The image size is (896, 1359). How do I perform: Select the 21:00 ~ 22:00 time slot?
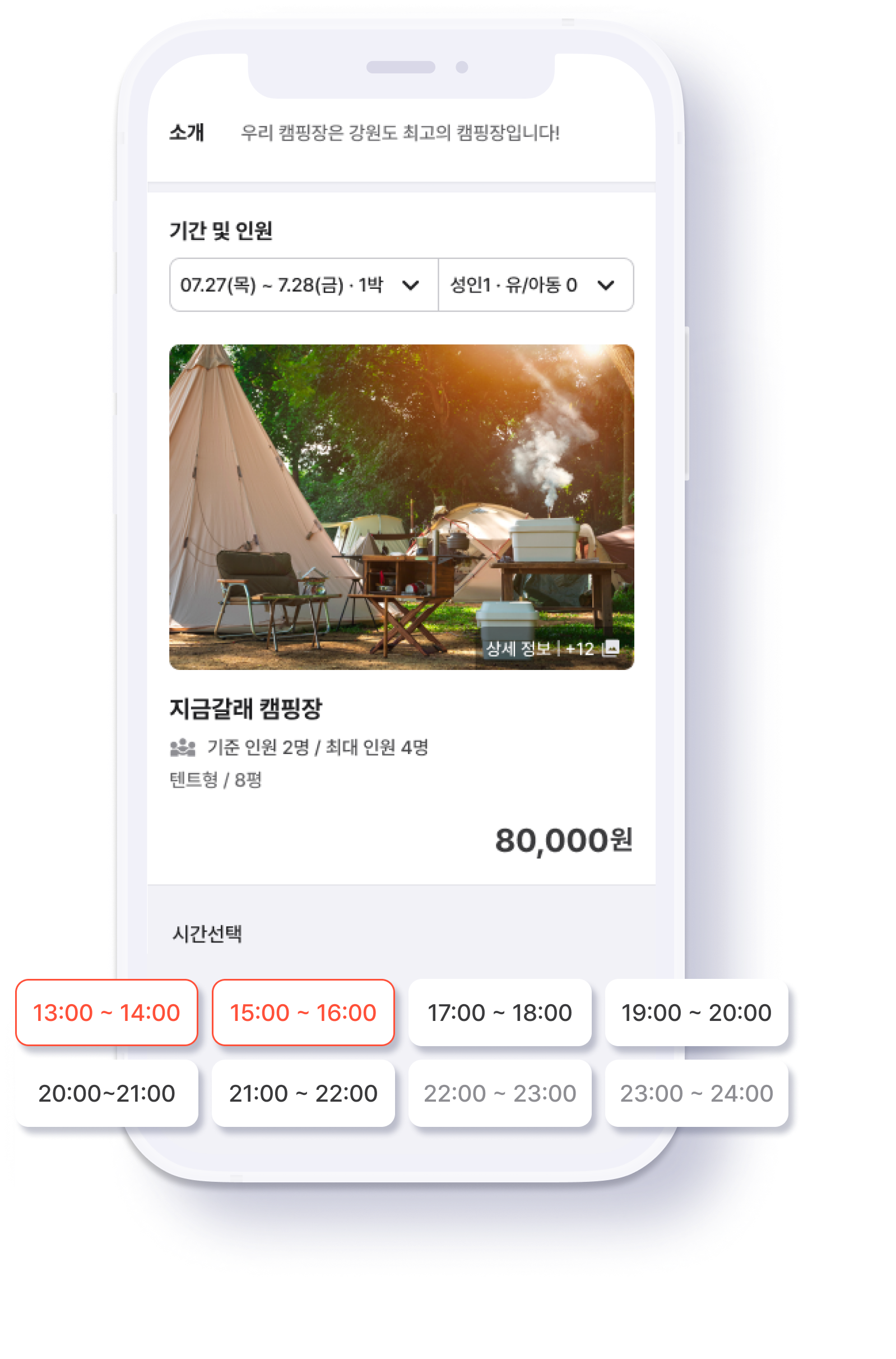tap(303, 1093)
